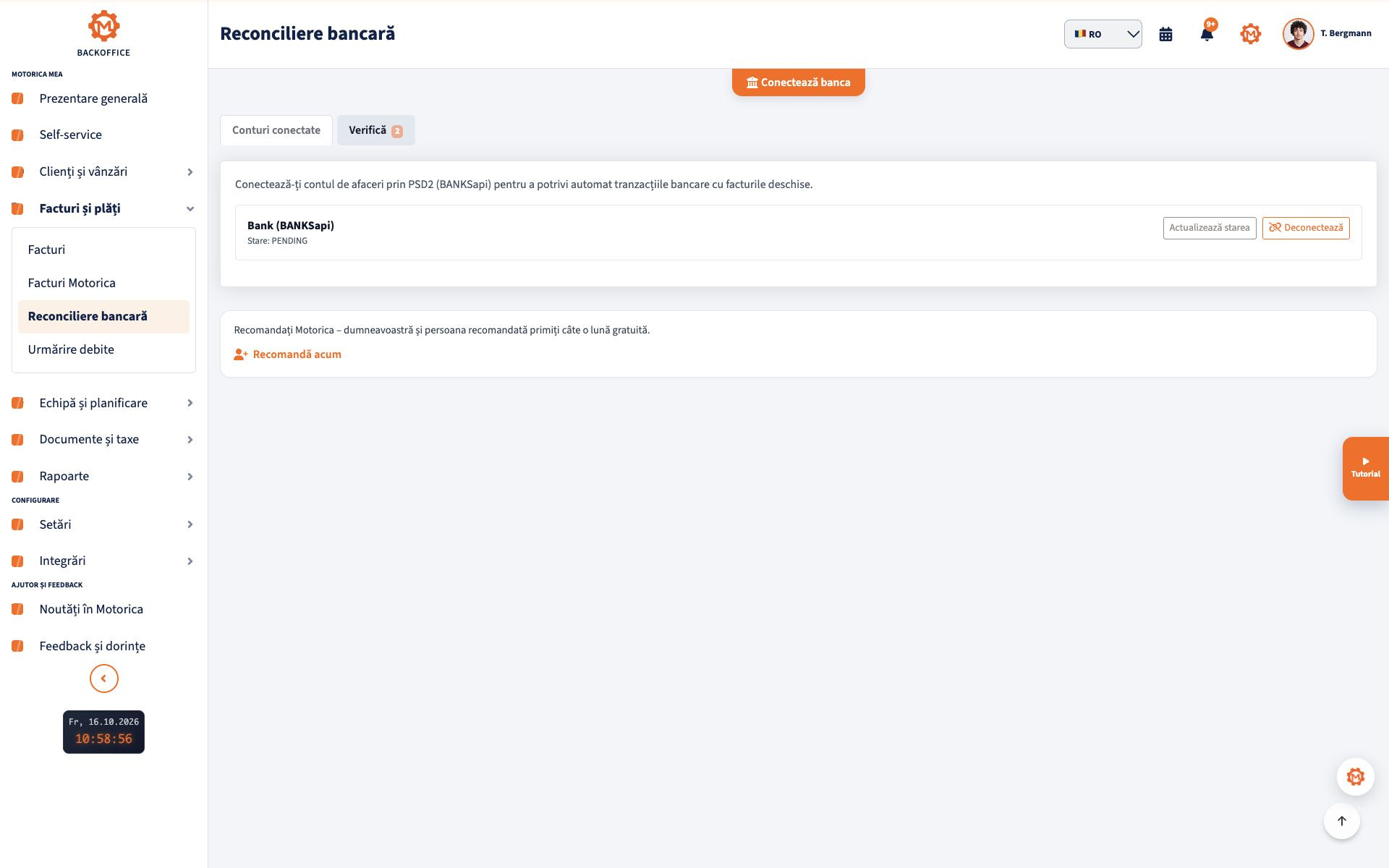Expand Documente și taxe chevron

(x=190, y=439)
